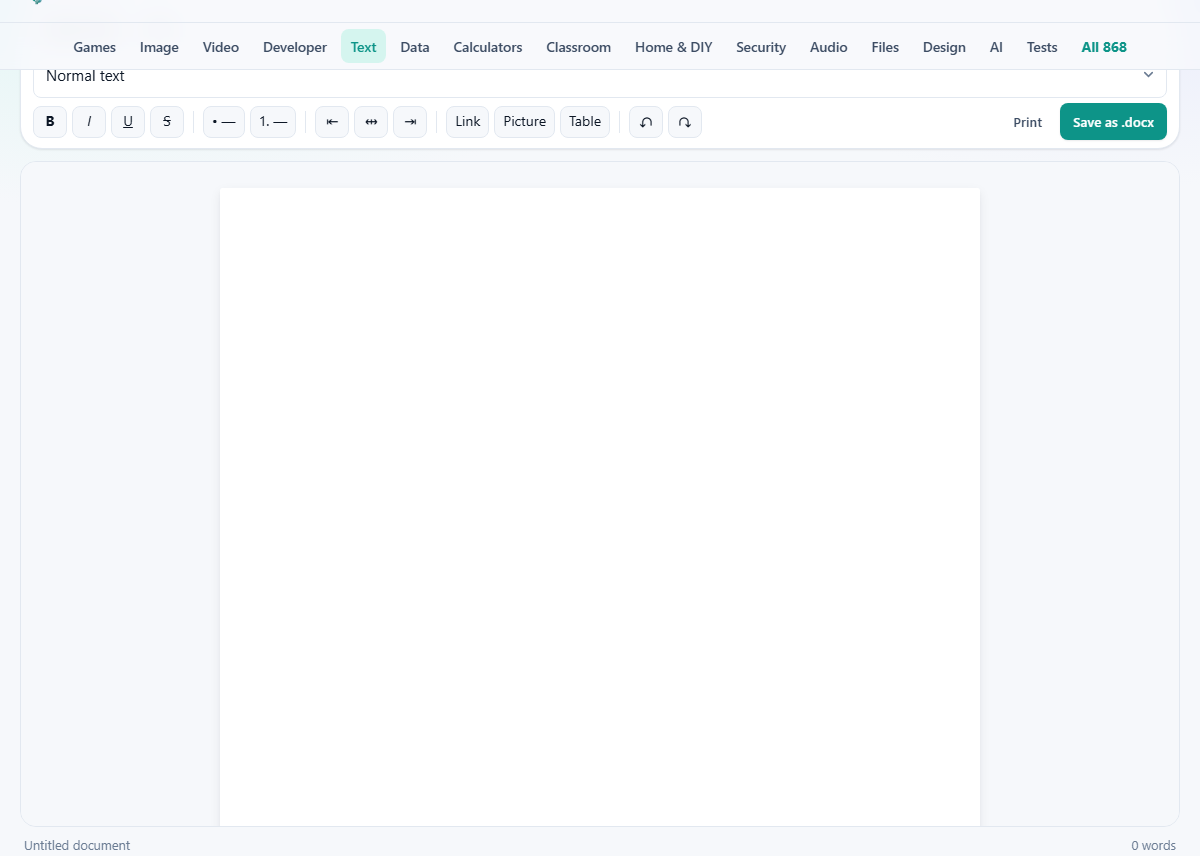Open the AI category

[x=996, y=47]
